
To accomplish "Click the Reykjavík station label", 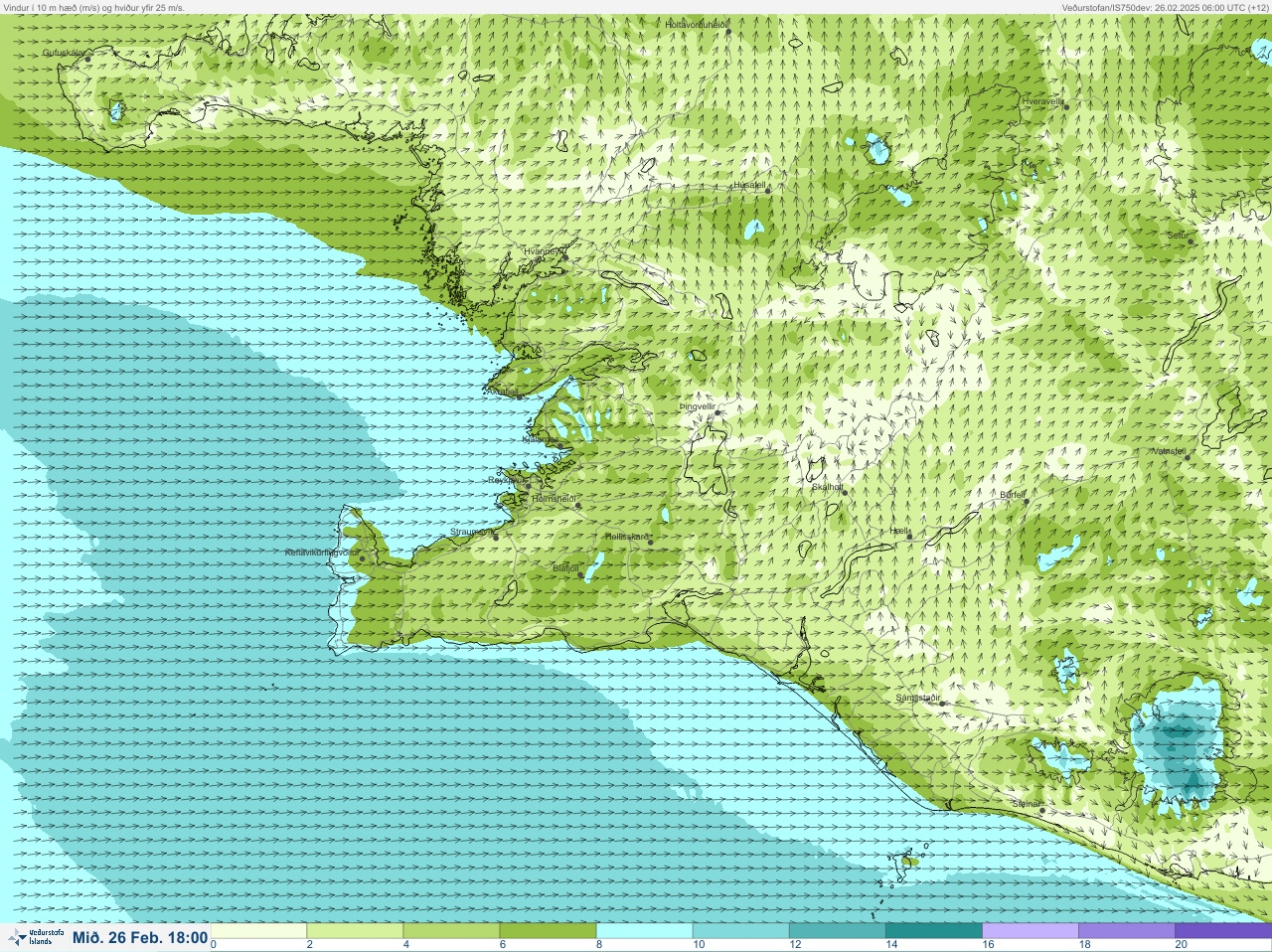I will point(506,480).
